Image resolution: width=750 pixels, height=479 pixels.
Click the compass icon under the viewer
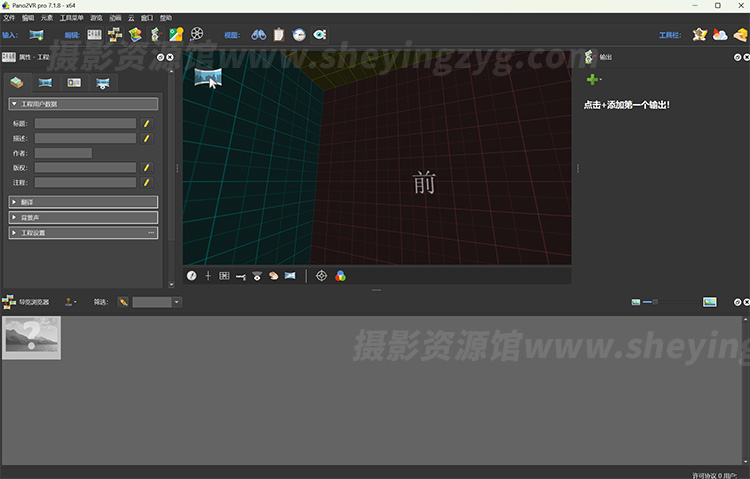tap(192, 276)
